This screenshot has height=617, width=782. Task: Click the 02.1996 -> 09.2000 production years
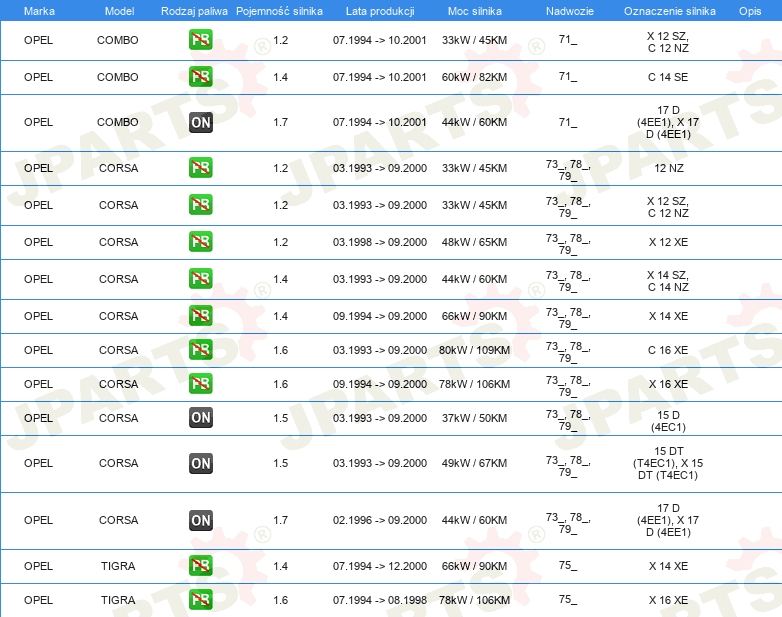pyautogui.click(x=380, y=520)
